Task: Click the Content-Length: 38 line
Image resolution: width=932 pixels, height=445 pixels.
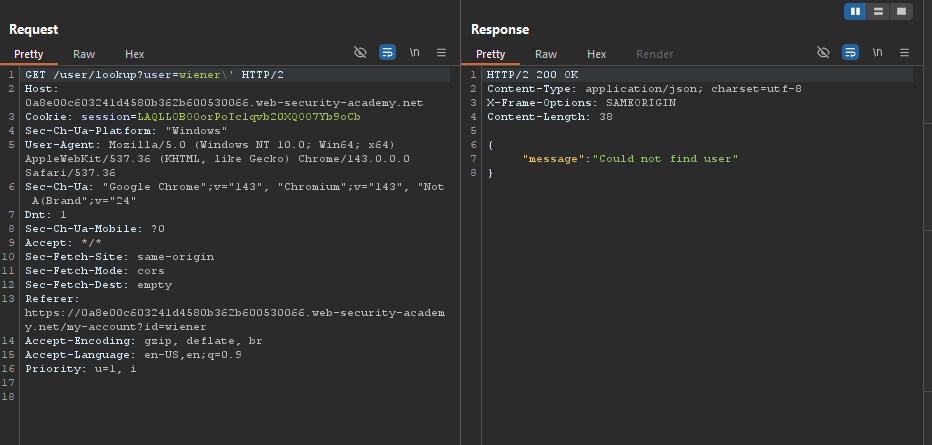Action: pos(550,117)
